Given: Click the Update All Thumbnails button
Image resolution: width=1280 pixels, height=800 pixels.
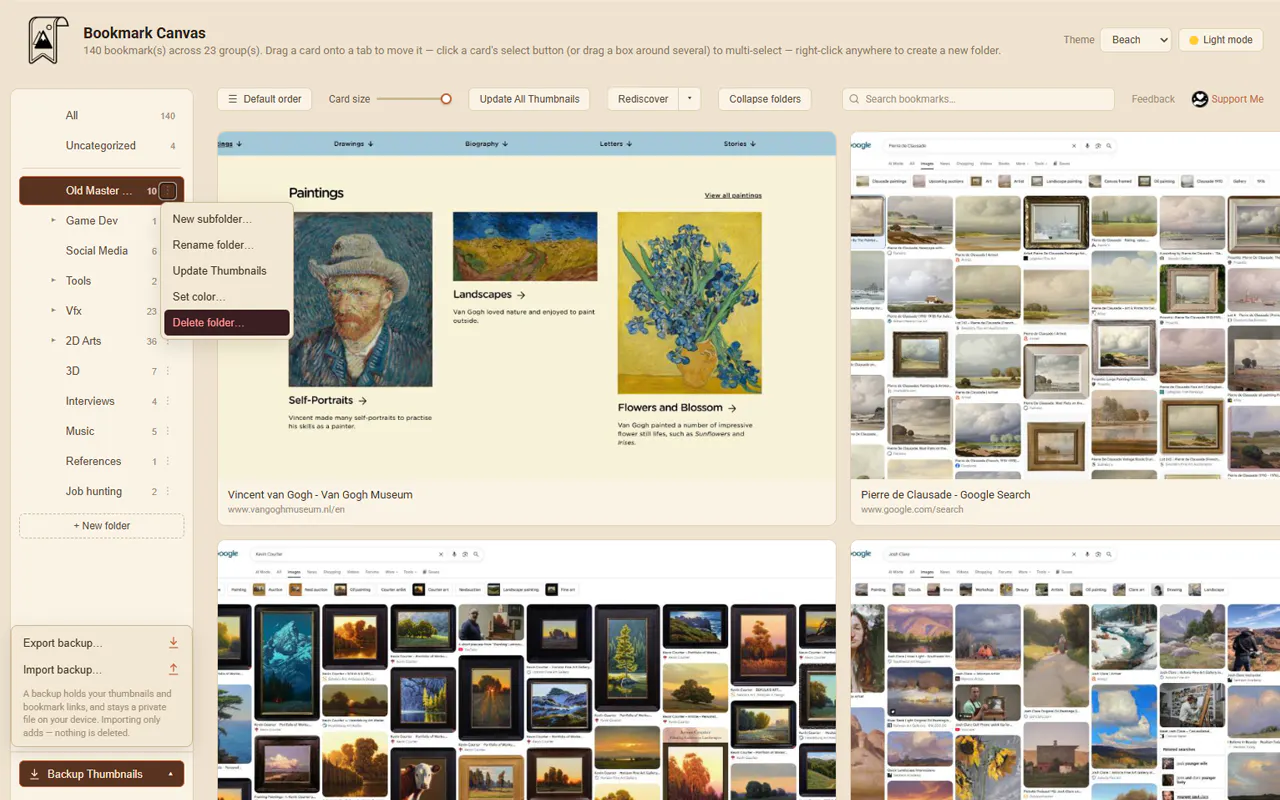Looking at the screenshot, I should coord(529,99).
